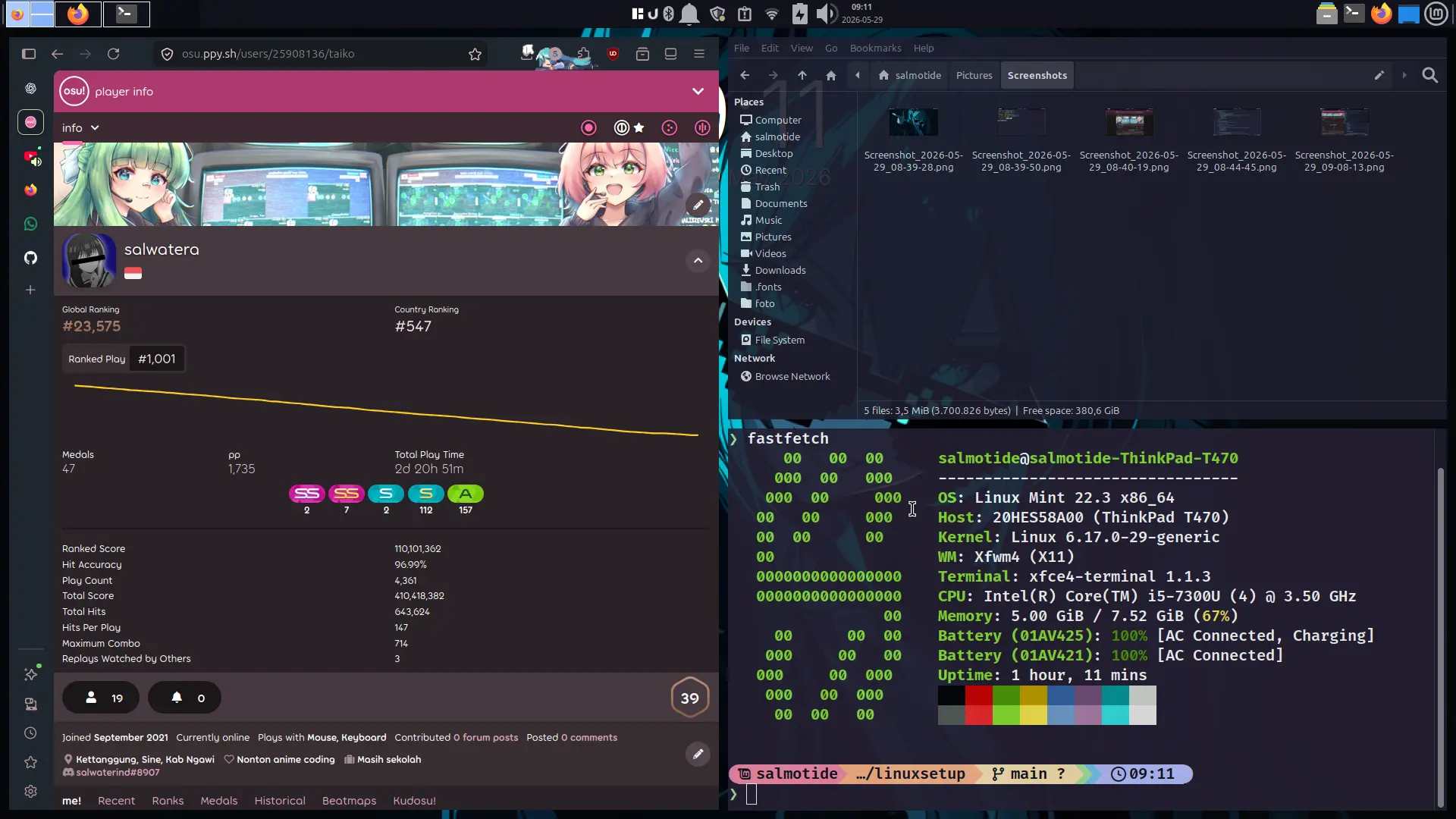
Task: Open notifications bell in panel
Action: (x=689, y=14)
